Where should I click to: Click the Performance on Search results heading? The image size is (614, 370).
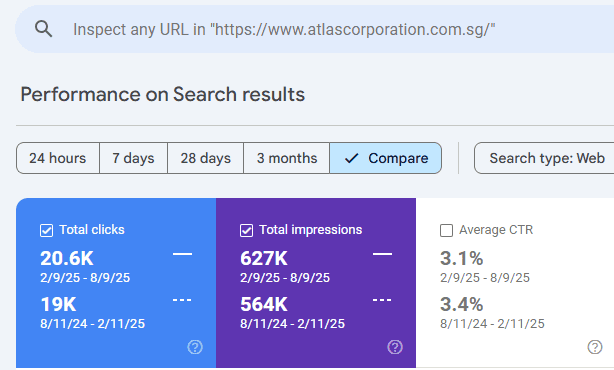163,94
